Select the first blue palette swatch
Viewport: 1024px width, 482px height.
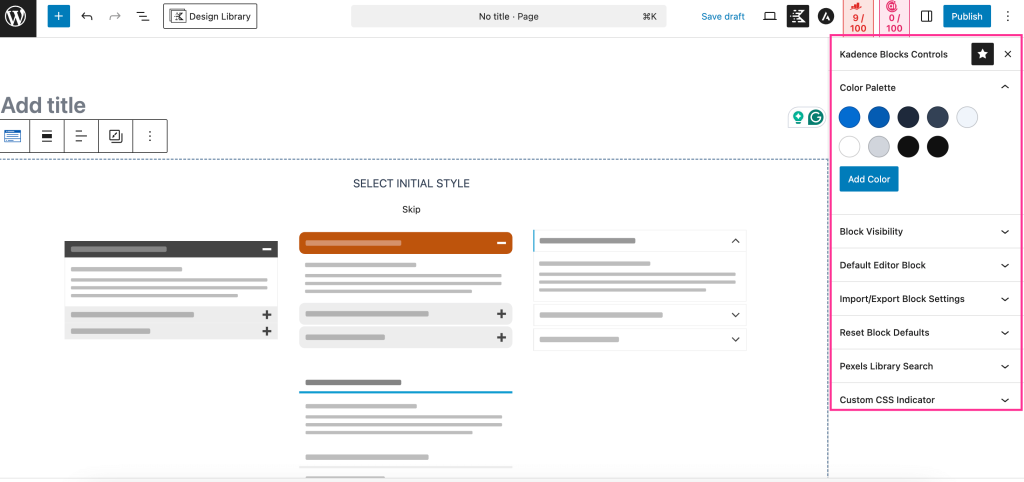(849, 117)
